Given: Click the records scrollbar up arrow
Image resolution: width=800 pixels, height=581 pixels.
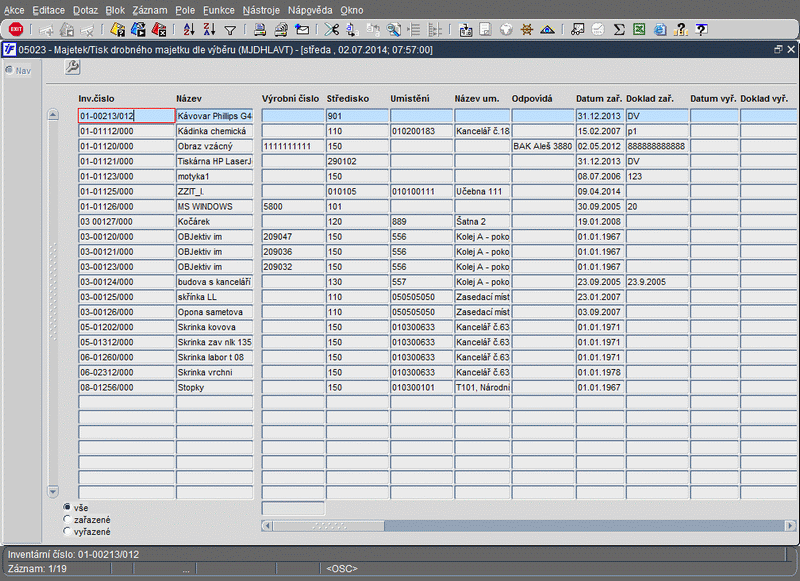Looking at the screenshot, I should click(53, 115).
